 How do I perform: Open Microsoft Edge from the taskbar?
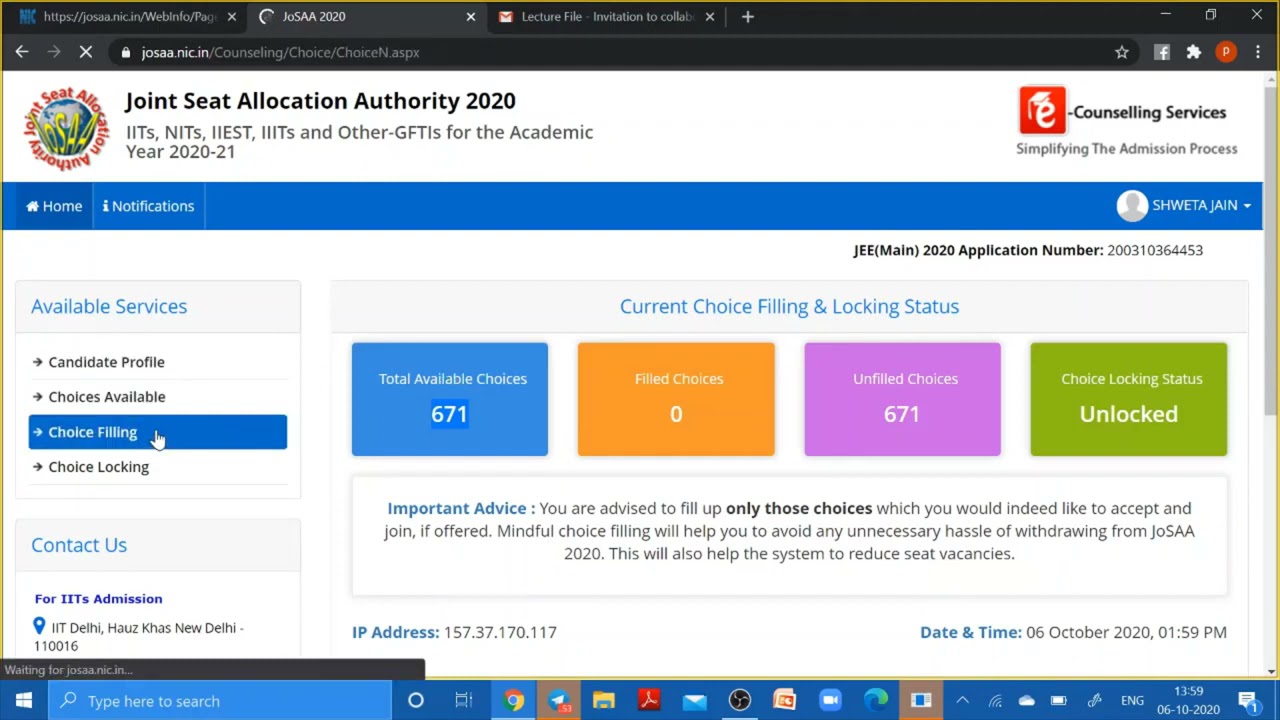pyautogui.click(x=875, y=701)
